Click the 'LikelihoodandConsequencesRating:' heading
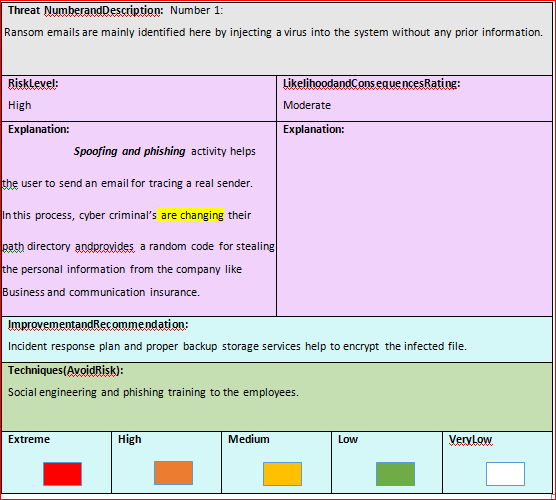The image size is (556, 500). (x=371, y=84)
